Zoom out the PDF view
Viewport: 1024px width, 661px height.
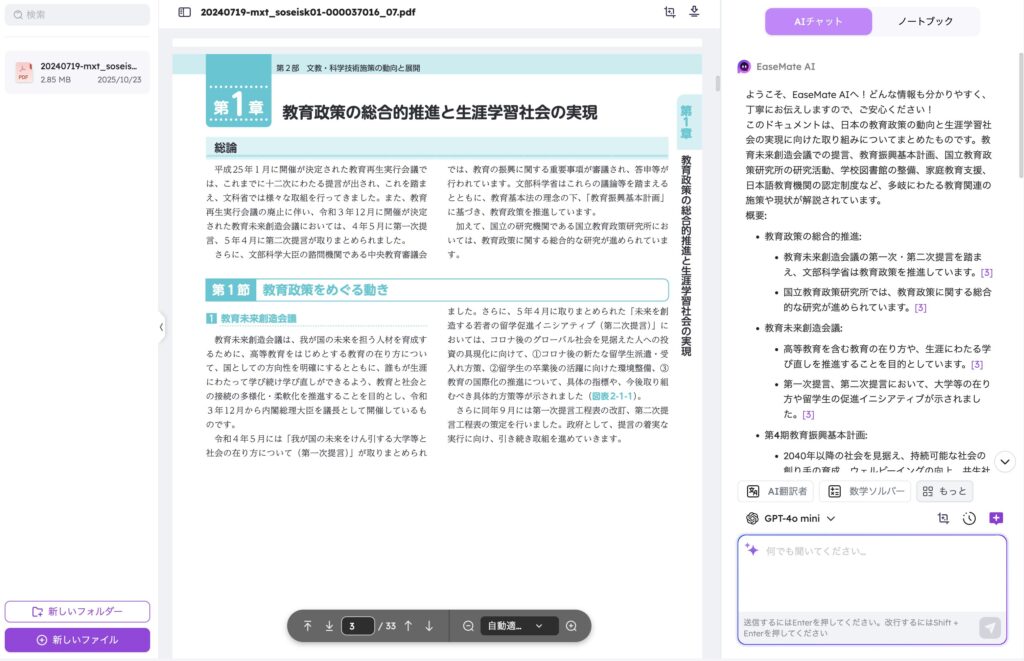coord(468,626)
